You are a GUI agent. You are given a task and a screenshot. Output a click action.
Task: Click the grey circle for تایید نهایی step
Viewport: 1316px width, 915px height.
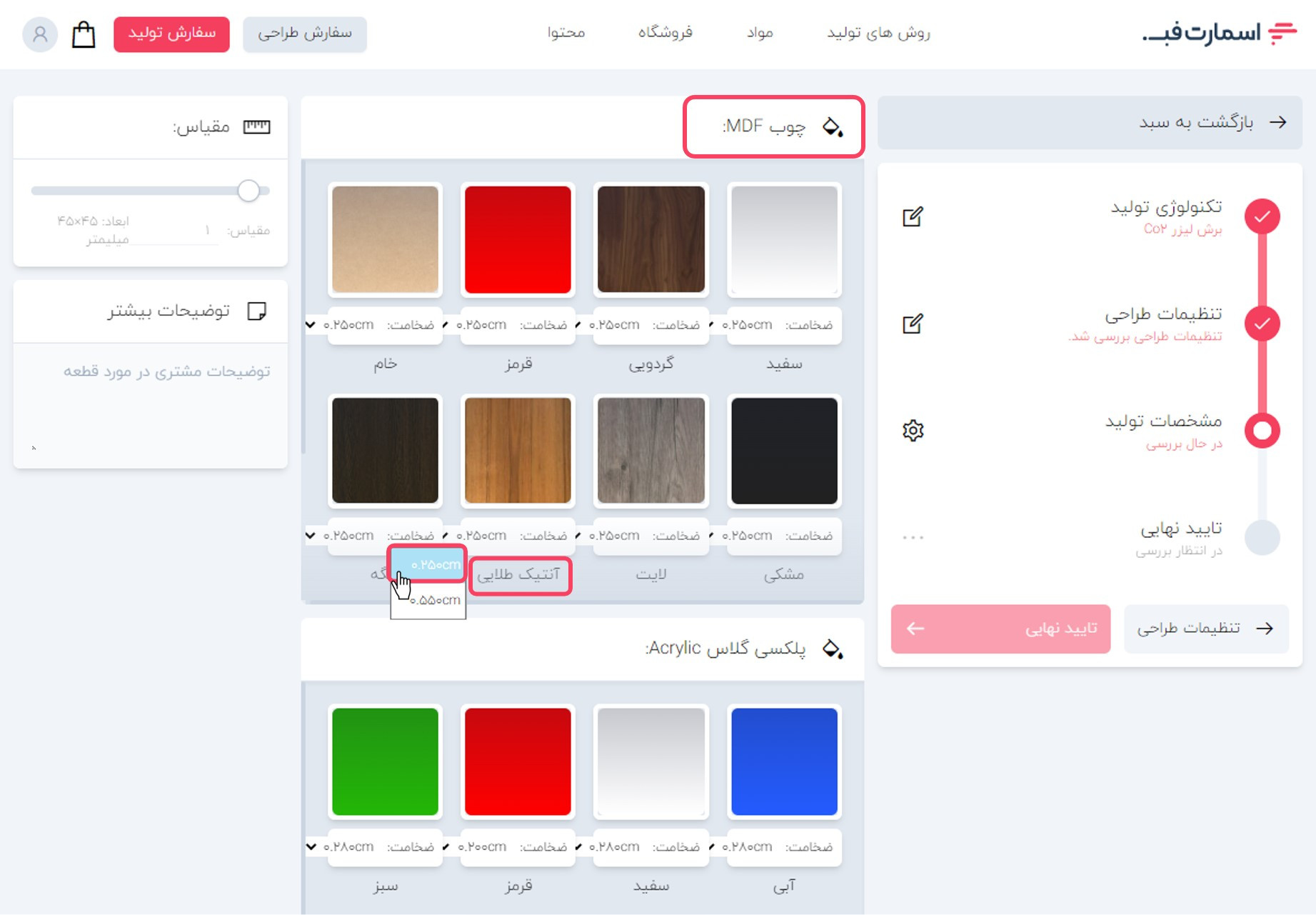pyautogui.click(x=1262, y=537)
